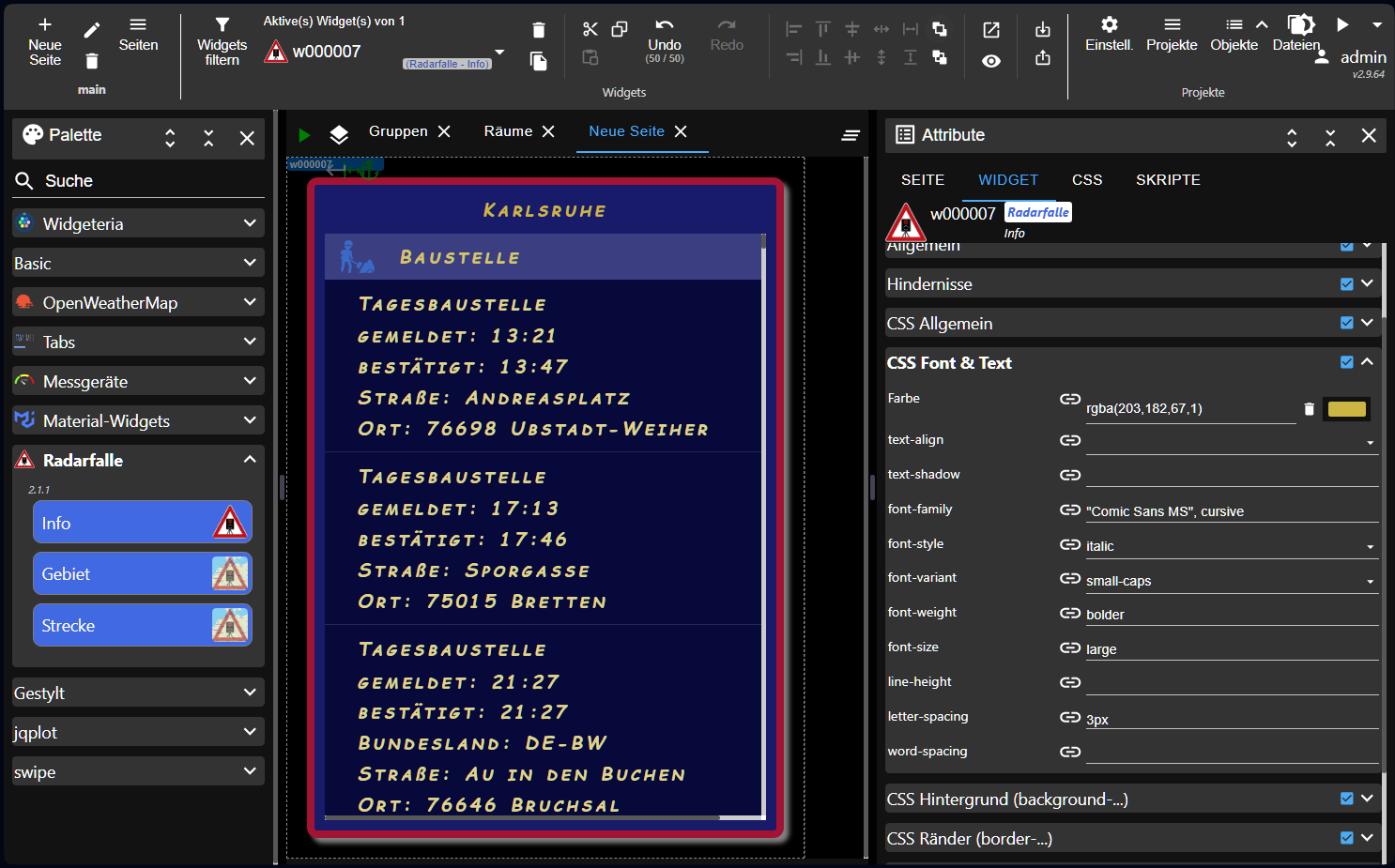
Task: Start runtime with green play icon
Action: click(x=304, y=134)
